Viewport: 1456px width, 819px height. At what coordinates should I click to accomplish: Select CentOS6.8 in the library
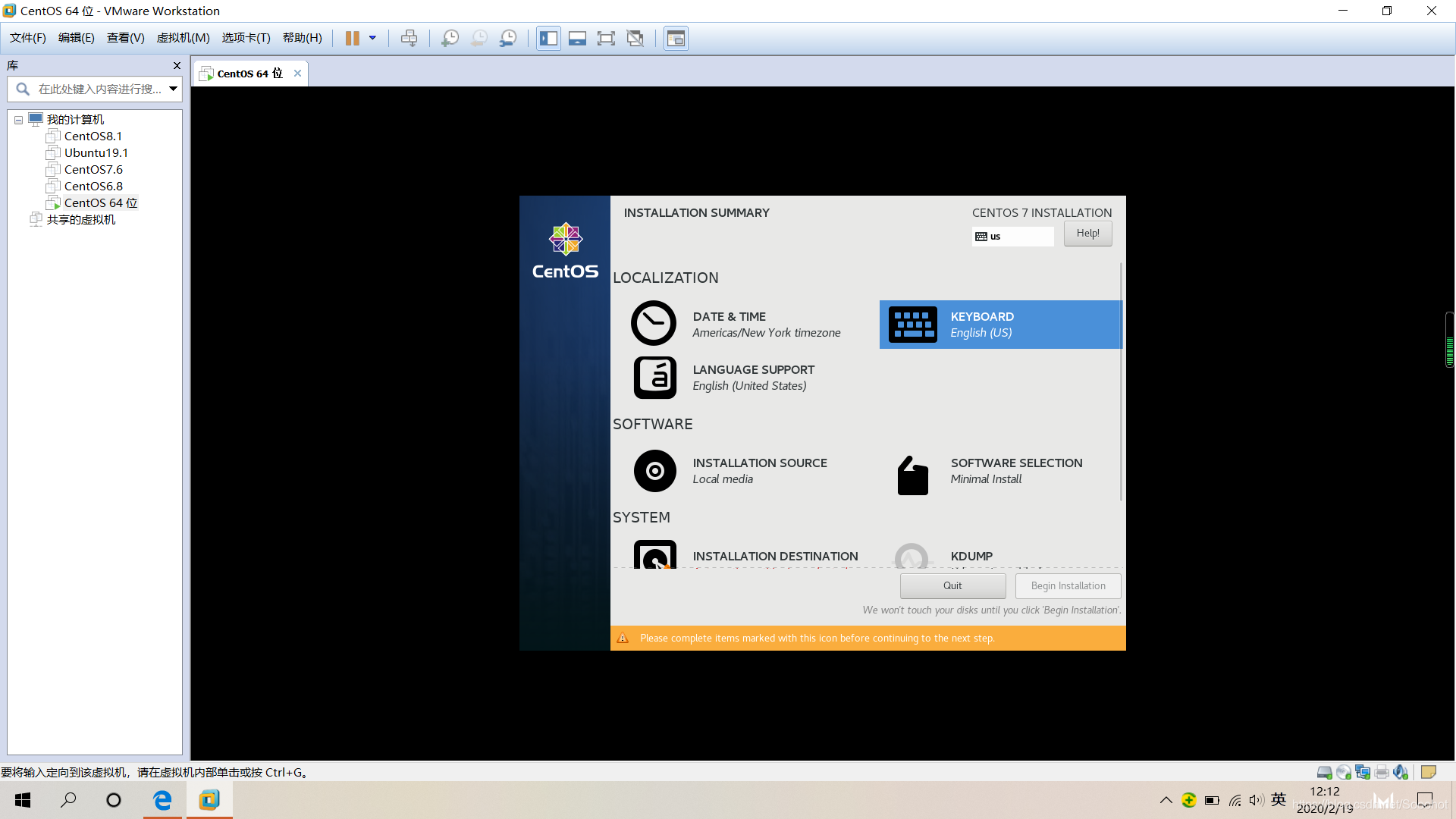tap(93, 187)
